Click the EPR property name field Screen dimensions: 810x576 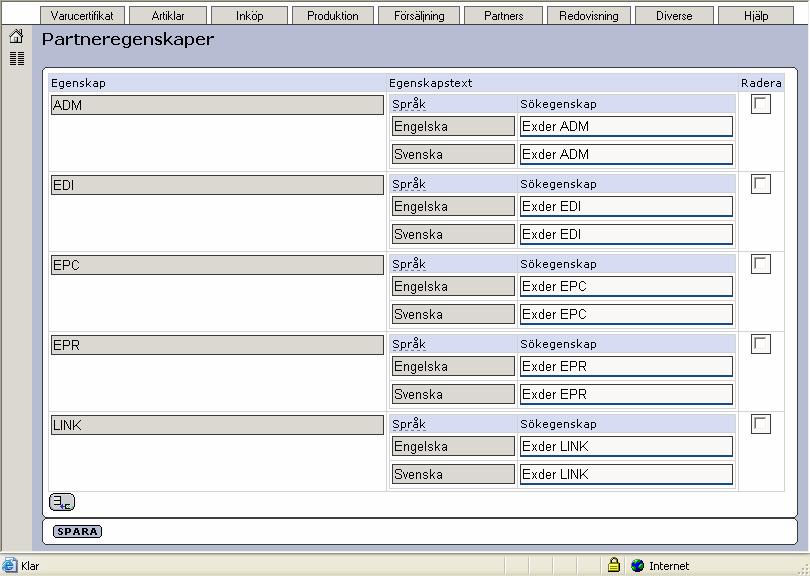(217, 345)
